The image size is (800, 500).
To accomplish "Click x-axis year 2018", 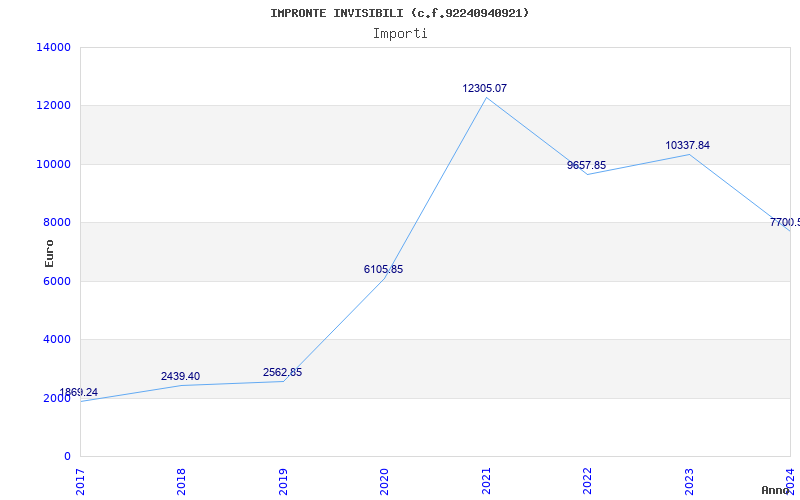I will [x=182, y=481].
